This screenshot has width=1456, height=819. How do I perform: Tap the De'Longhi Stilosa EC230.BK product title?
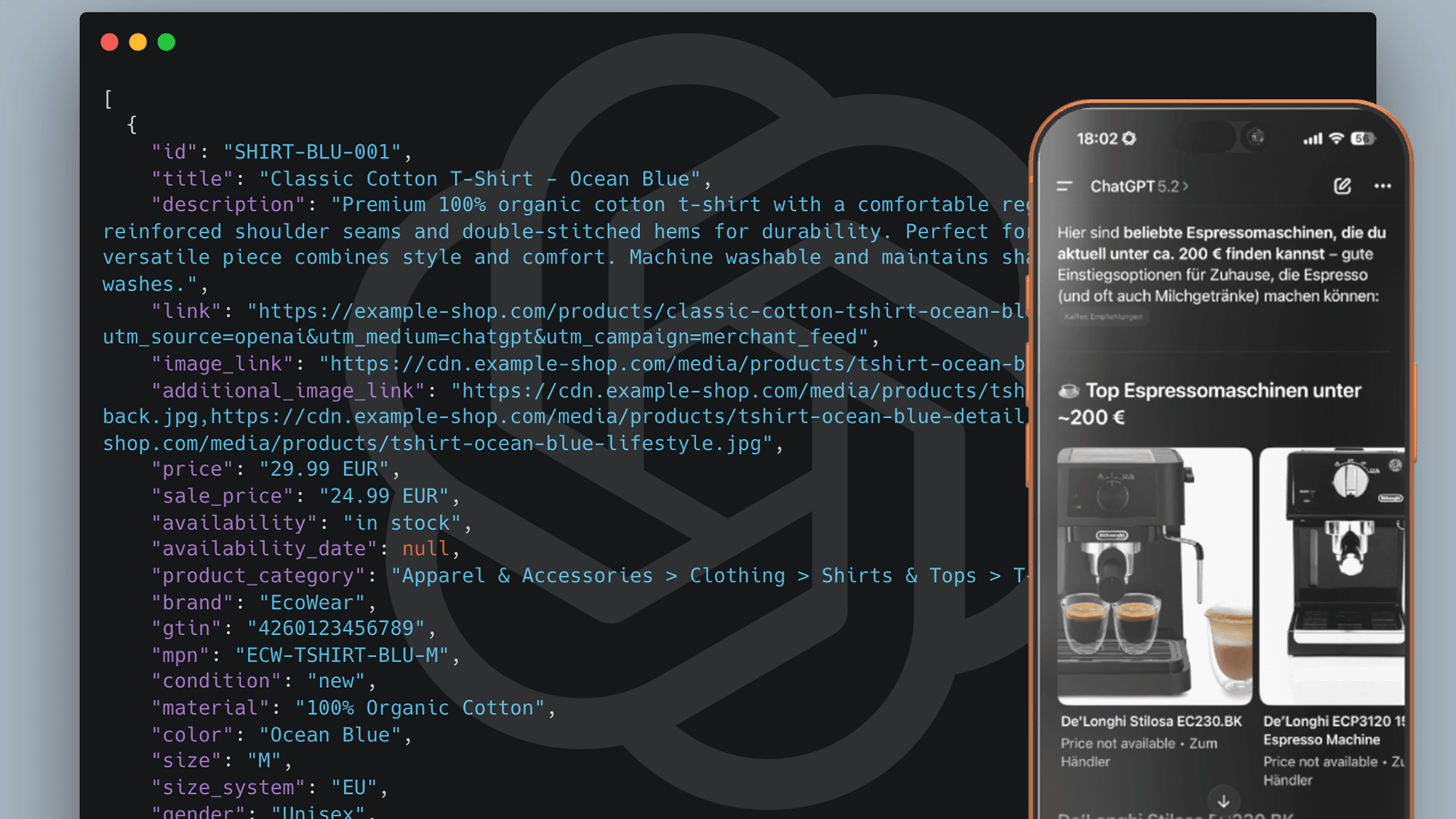1151,721
